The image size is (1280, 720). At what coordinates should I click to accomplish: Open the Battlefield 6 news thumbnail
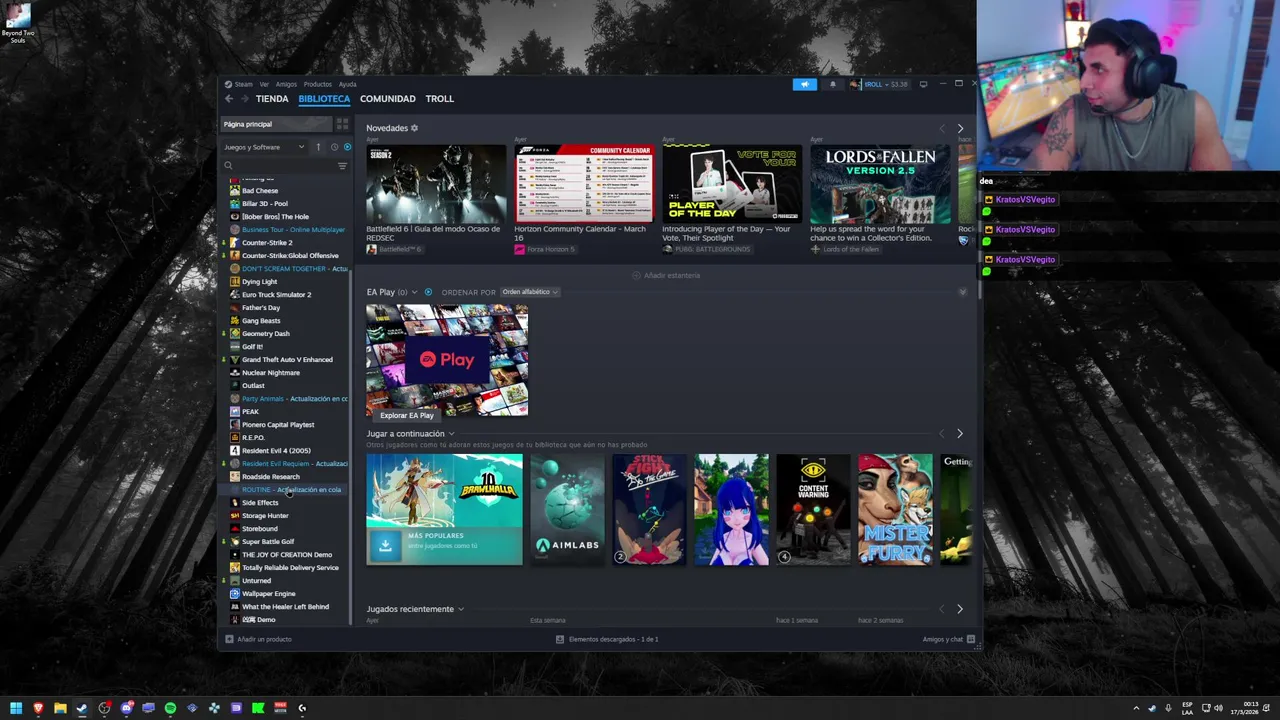pos(436,184)
